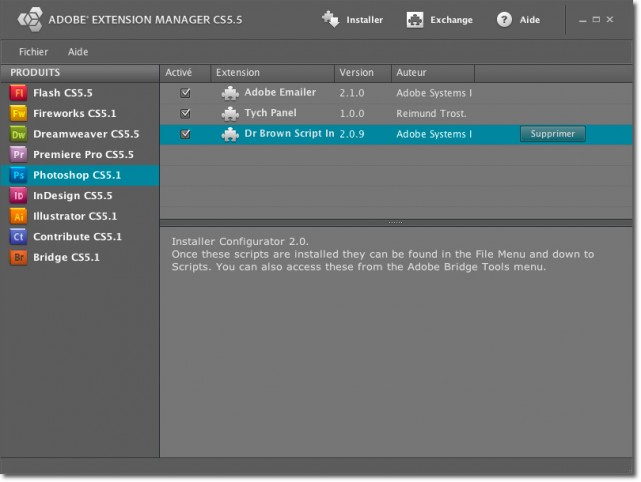641x482 pixels.
Task: Select the Tych Panel extension name
Action: coord(270,113)
